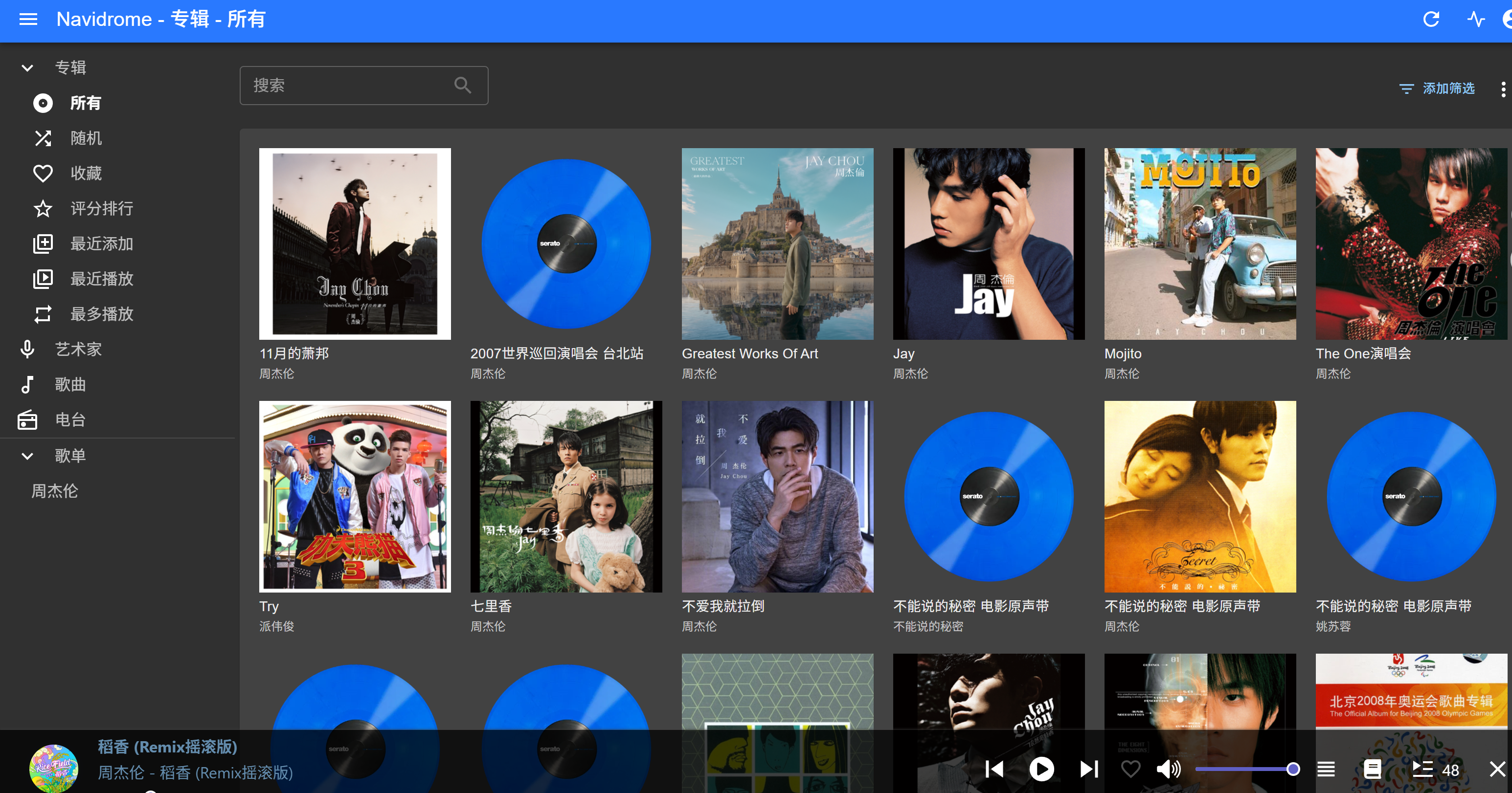Screen dimensions: 1512x793
Task: Open The One演唱会 album cover
Action: (1412, 243)
